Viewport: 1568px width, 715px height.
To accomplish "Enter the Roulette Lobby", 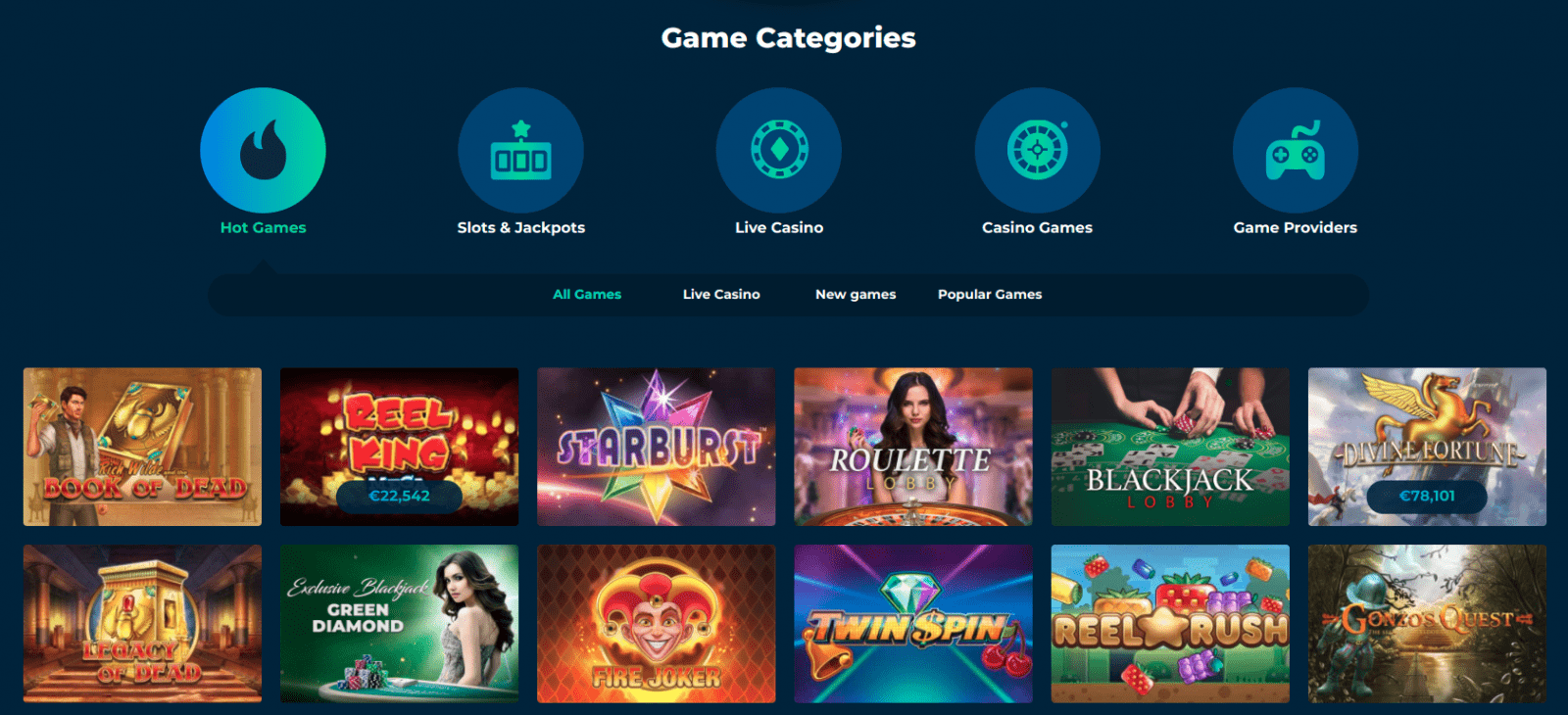I will 913,447.
